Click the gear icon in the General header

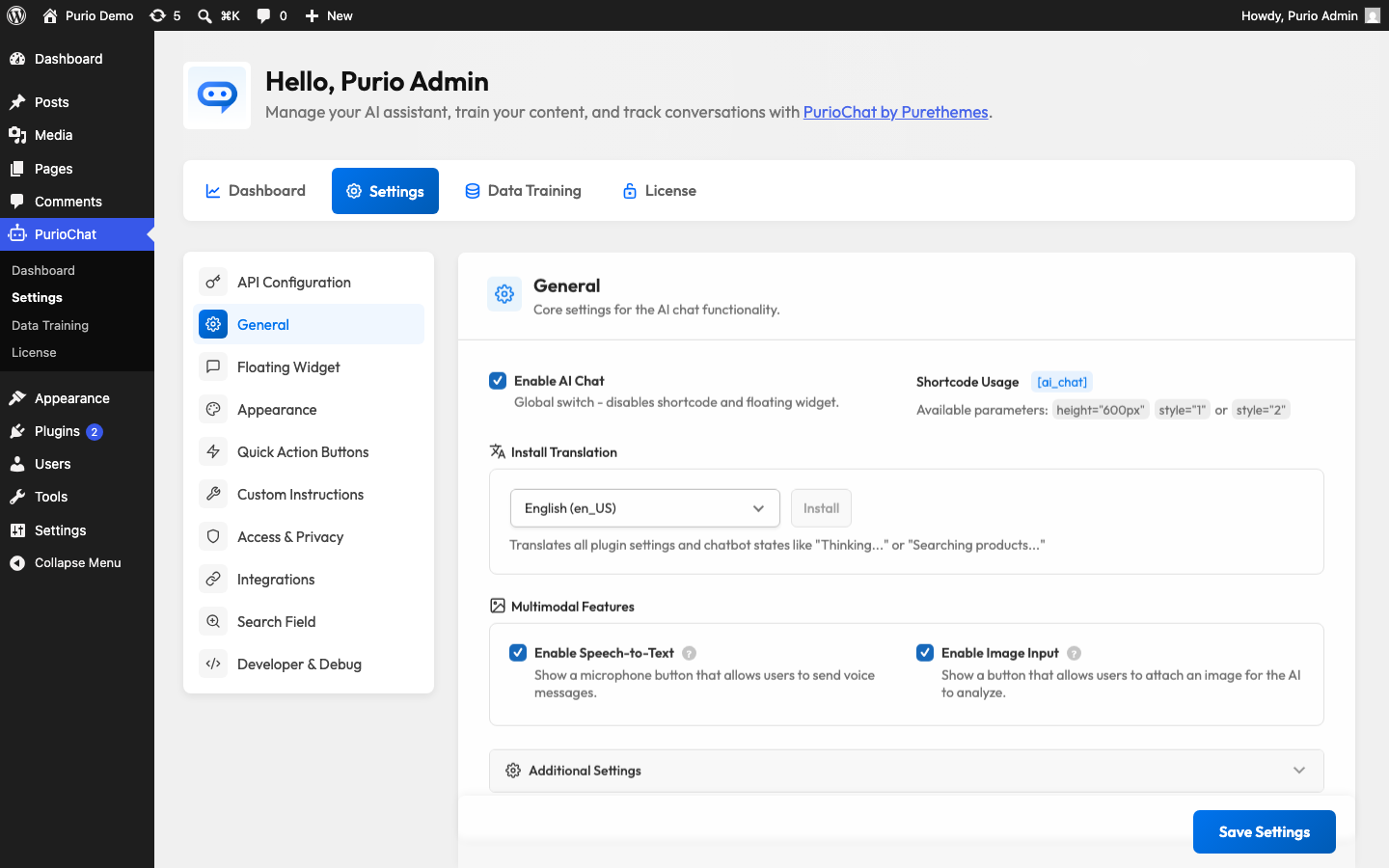pos(504,294)
